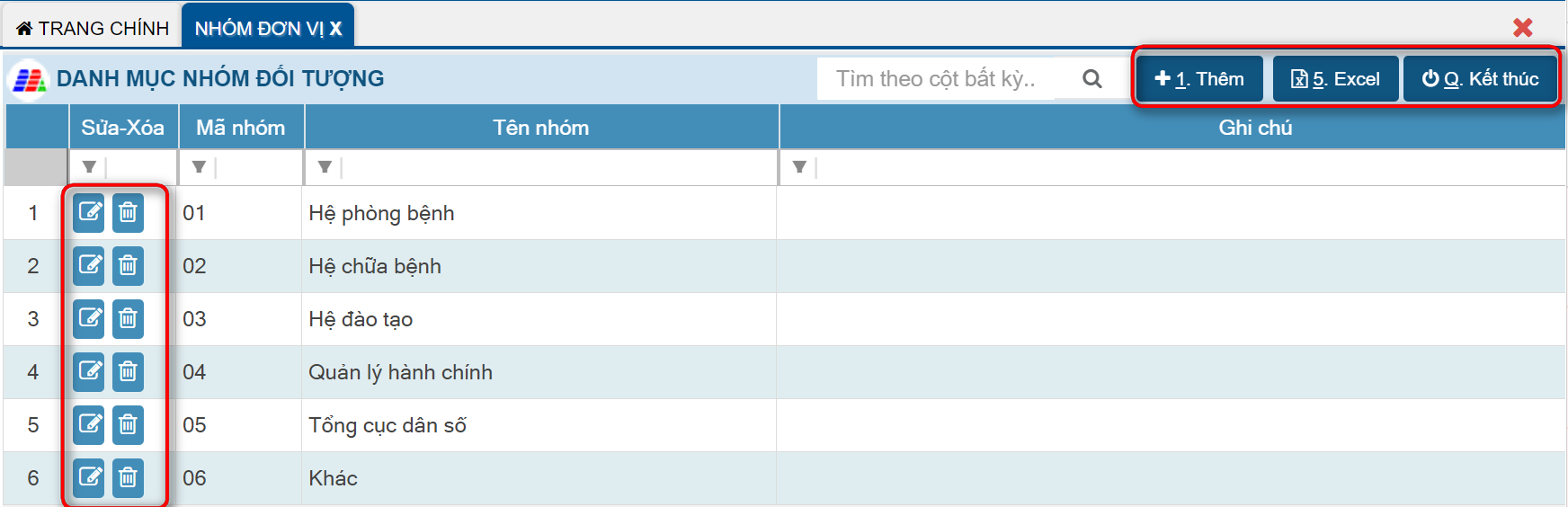Open filter for Mã nhóm column
Screen dimensions: 1568x507
coord(199,167)
